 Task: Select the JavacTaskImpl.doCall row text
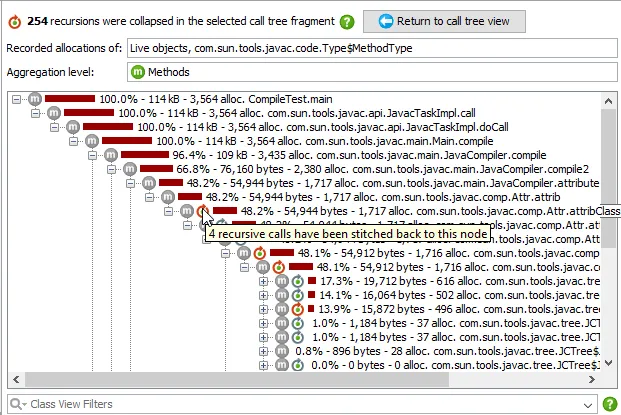tap(323, 127)
